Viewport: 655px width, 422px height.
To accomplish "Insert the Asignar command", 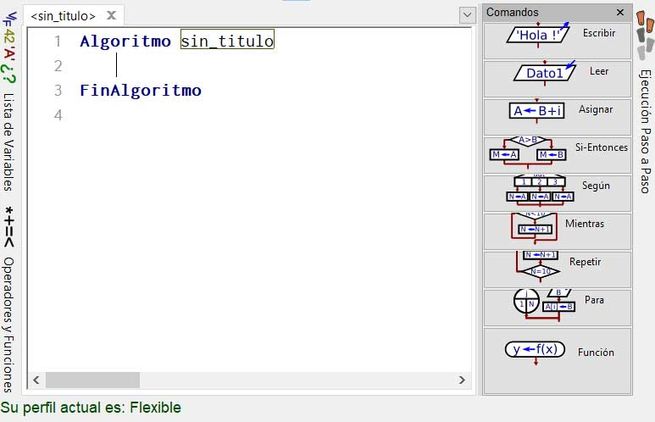I will 557,117.
